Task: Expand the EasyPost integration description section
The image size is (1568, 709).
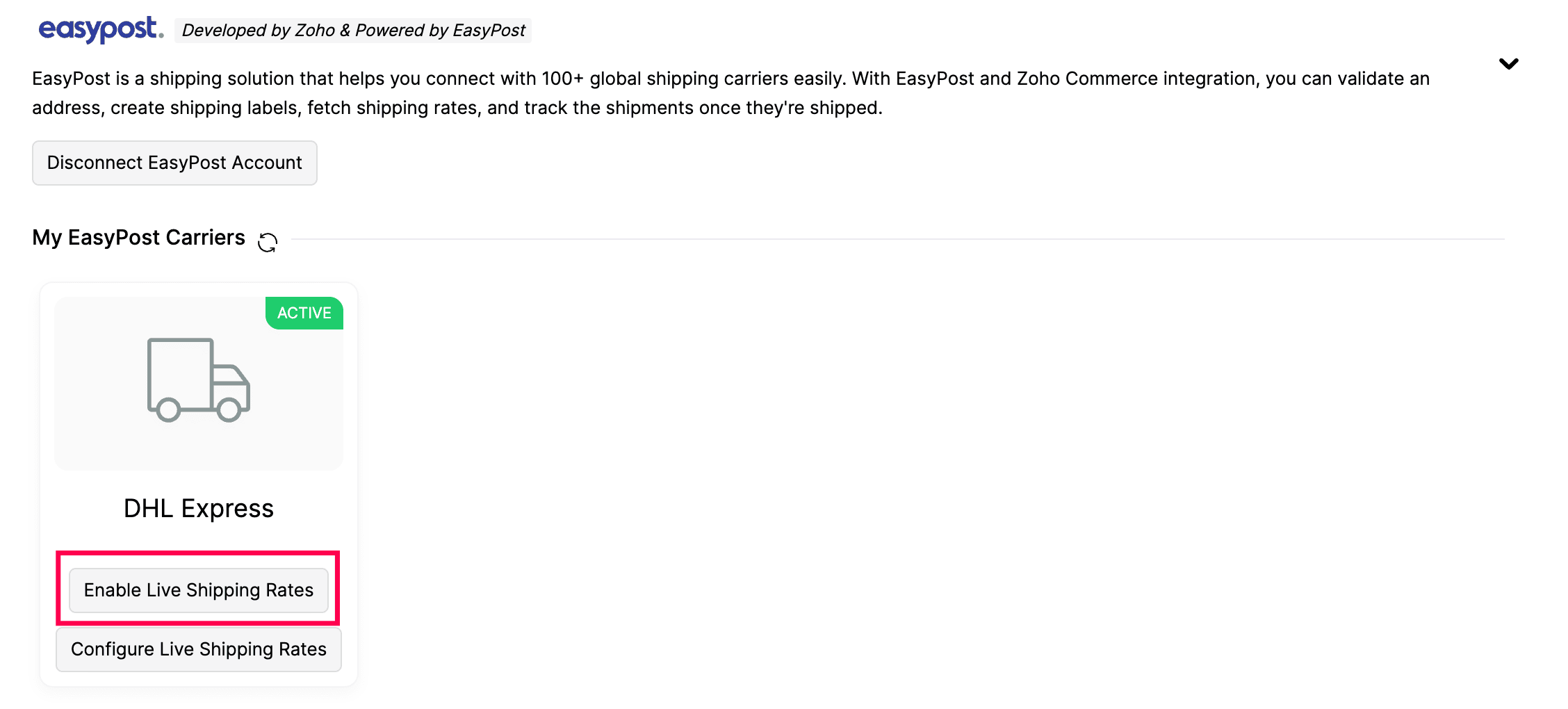Action: (x=1509, y=63)
